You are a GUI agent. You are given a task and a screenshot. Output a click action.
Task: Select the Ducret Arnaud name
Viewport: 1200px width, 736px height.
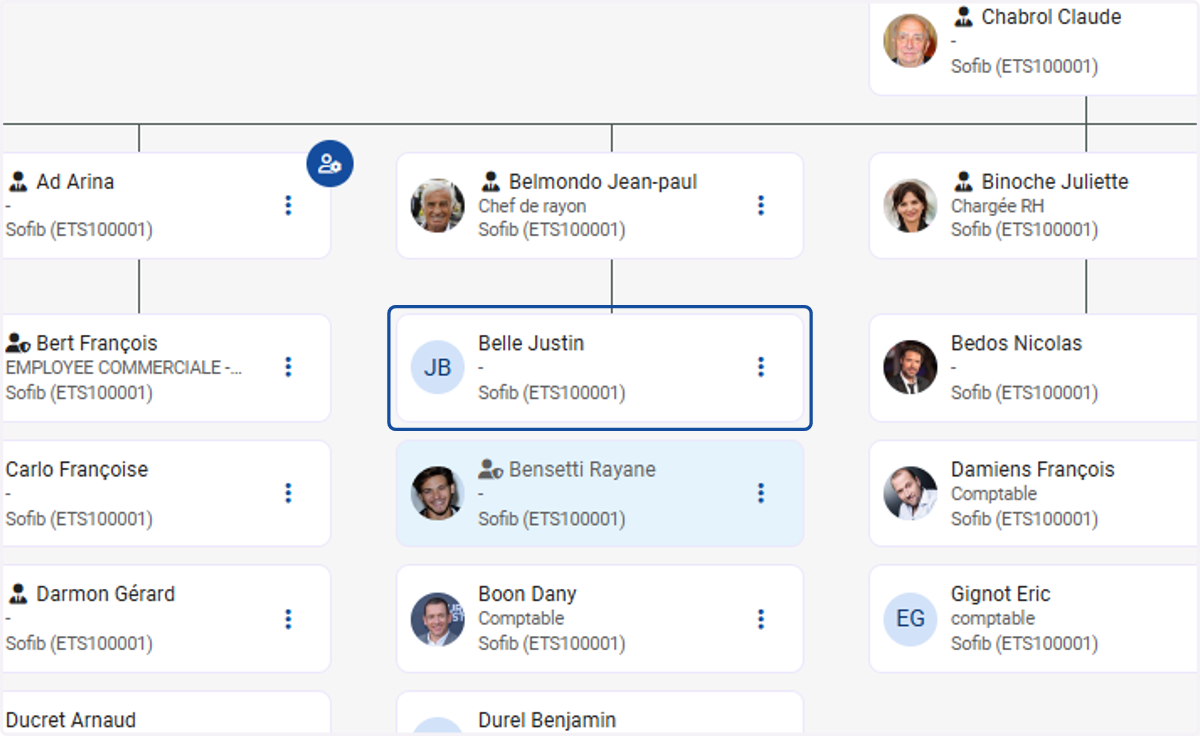71,720
